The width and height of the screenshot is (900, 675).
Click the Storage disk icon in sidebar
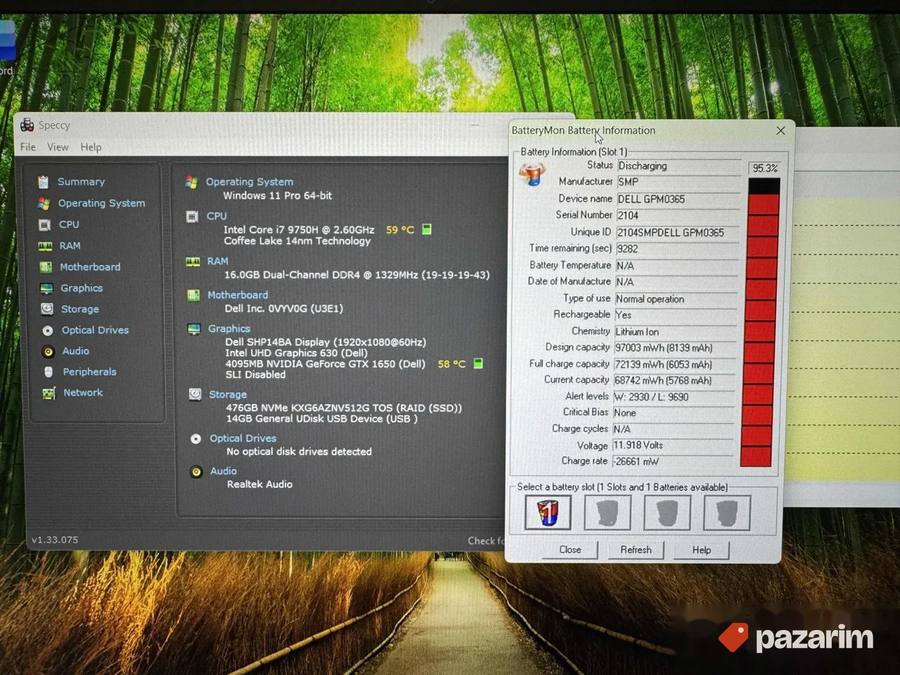click(47, 309)
